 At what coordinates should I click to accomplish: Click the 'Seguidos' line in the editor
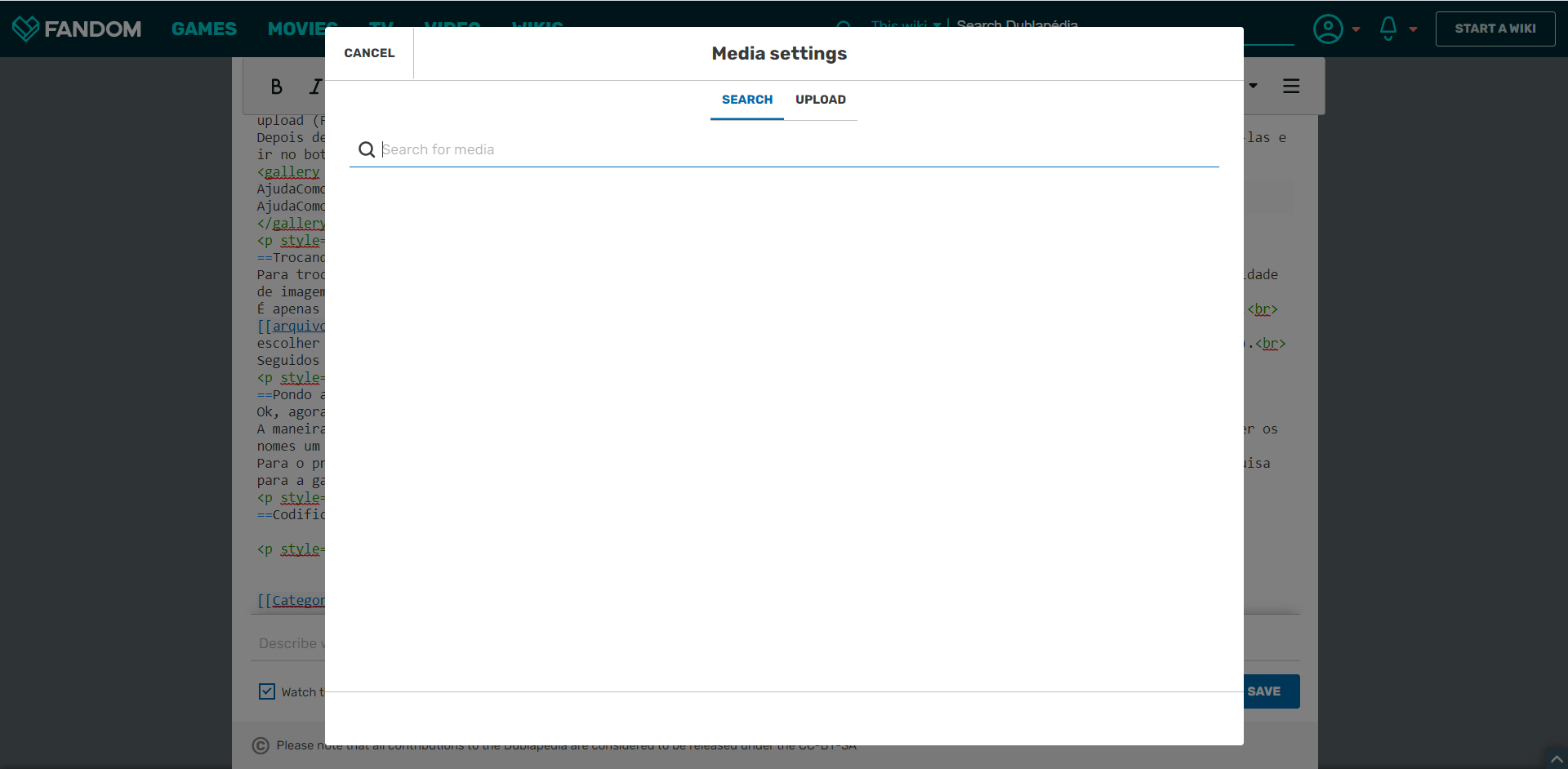tap(288, 360)
